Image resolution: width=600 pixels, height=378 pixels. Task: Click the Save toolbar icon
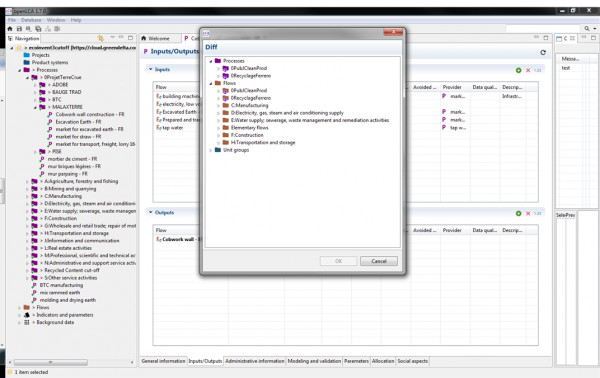19,29
